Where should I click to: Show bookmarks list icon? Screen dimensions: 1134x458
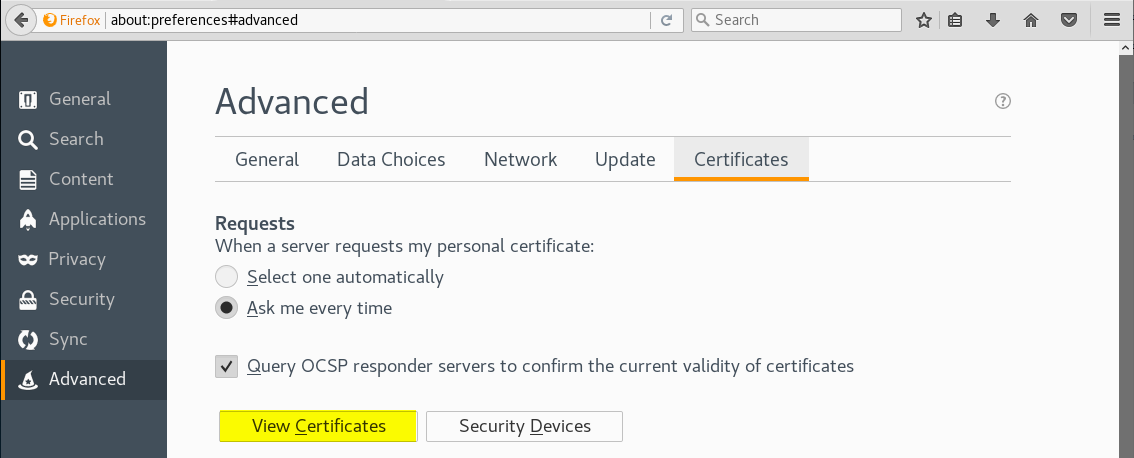(955, 20)
